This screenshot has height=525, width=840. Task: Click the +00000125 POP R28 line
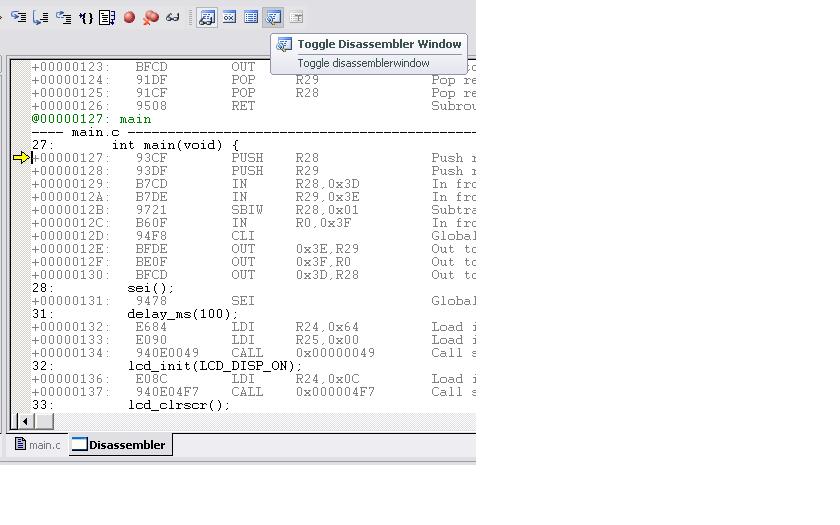[x=253, y=93]
